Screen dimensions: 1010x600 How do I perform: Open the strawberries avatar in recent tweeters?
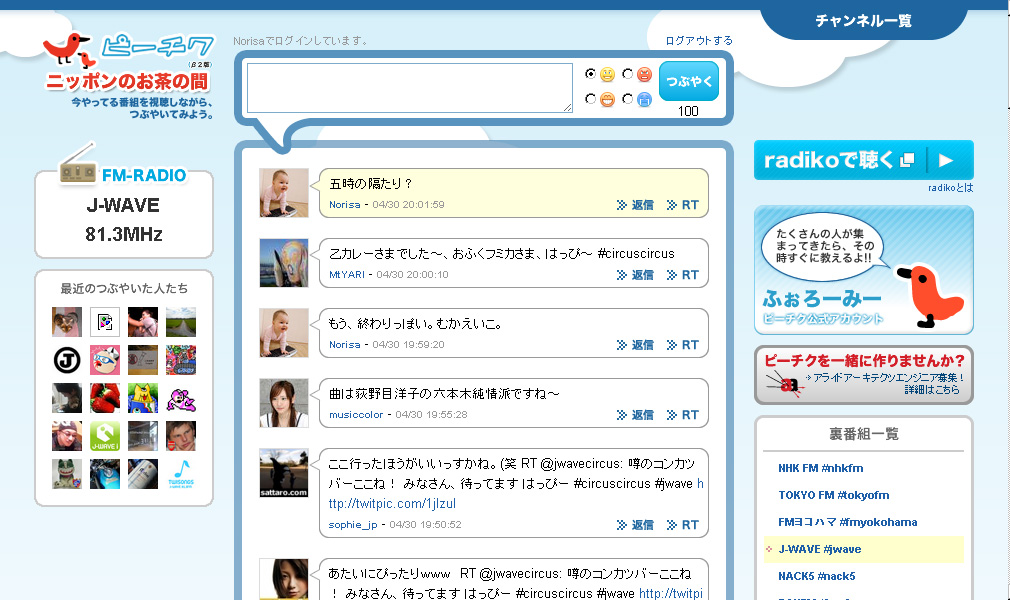(105, 398)
